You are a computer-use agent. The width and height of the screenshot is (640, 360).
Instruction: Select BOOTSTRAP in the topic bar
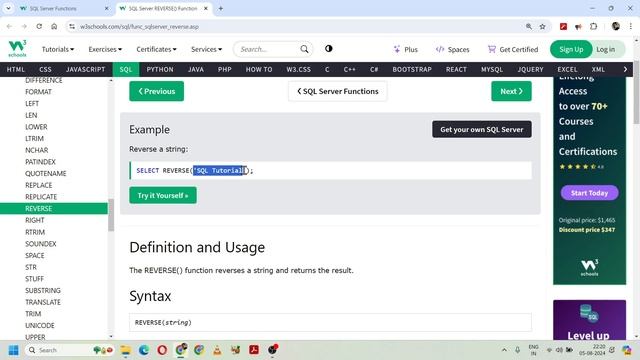[412, 69]
